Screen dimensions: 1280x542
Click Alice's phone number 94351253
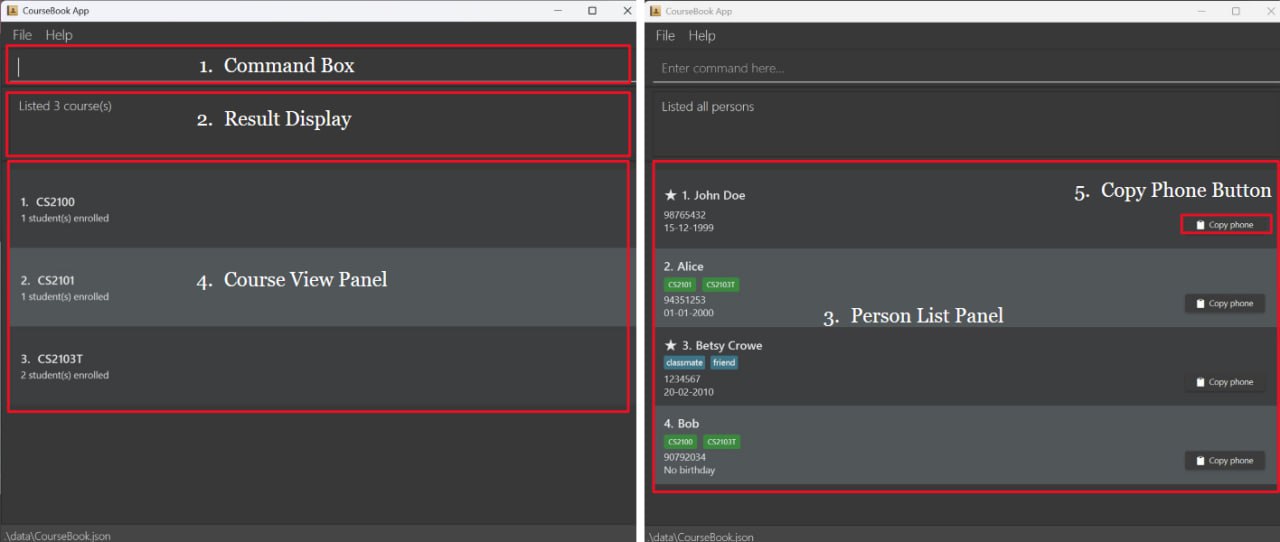pyautogui.click(x=685, y=300)
